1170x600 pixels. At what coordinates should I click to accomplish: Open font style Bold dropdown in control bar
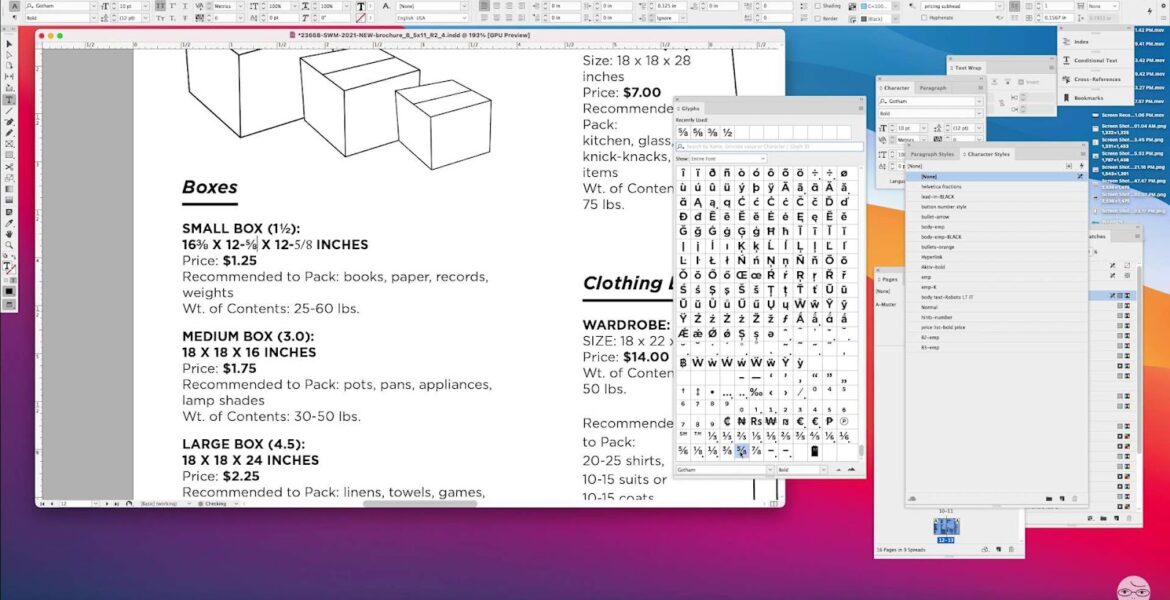click(x=93, y=17)
